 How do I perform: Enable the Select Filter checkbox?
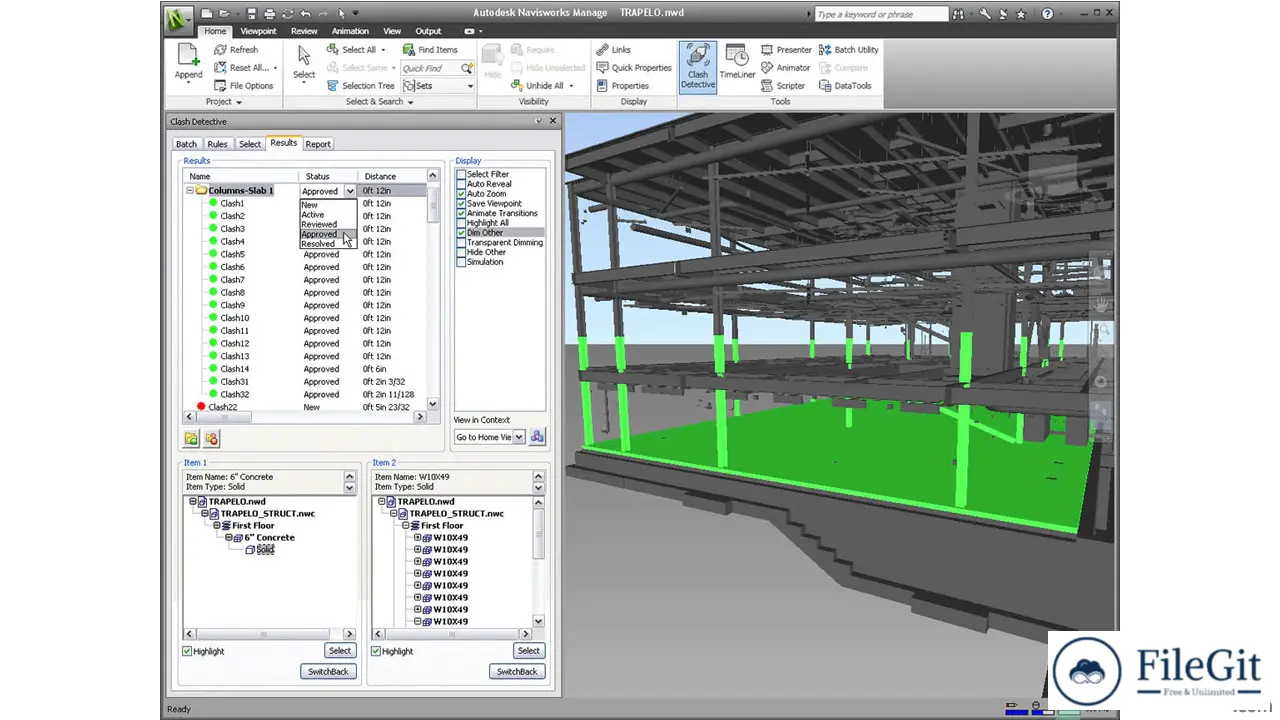[461, 174]
